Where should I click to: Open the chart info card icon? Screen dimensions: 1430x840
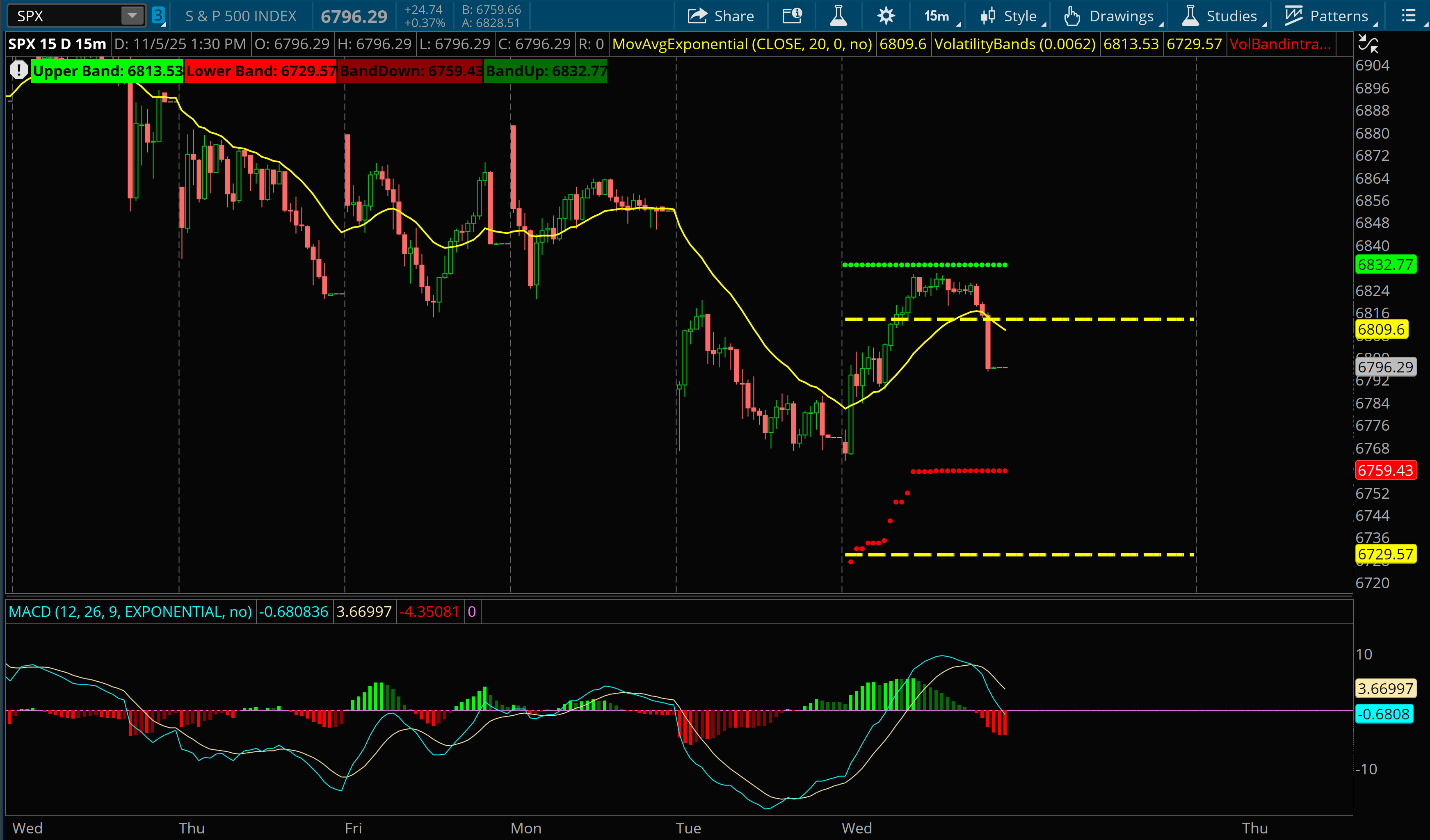click(792, 16)
